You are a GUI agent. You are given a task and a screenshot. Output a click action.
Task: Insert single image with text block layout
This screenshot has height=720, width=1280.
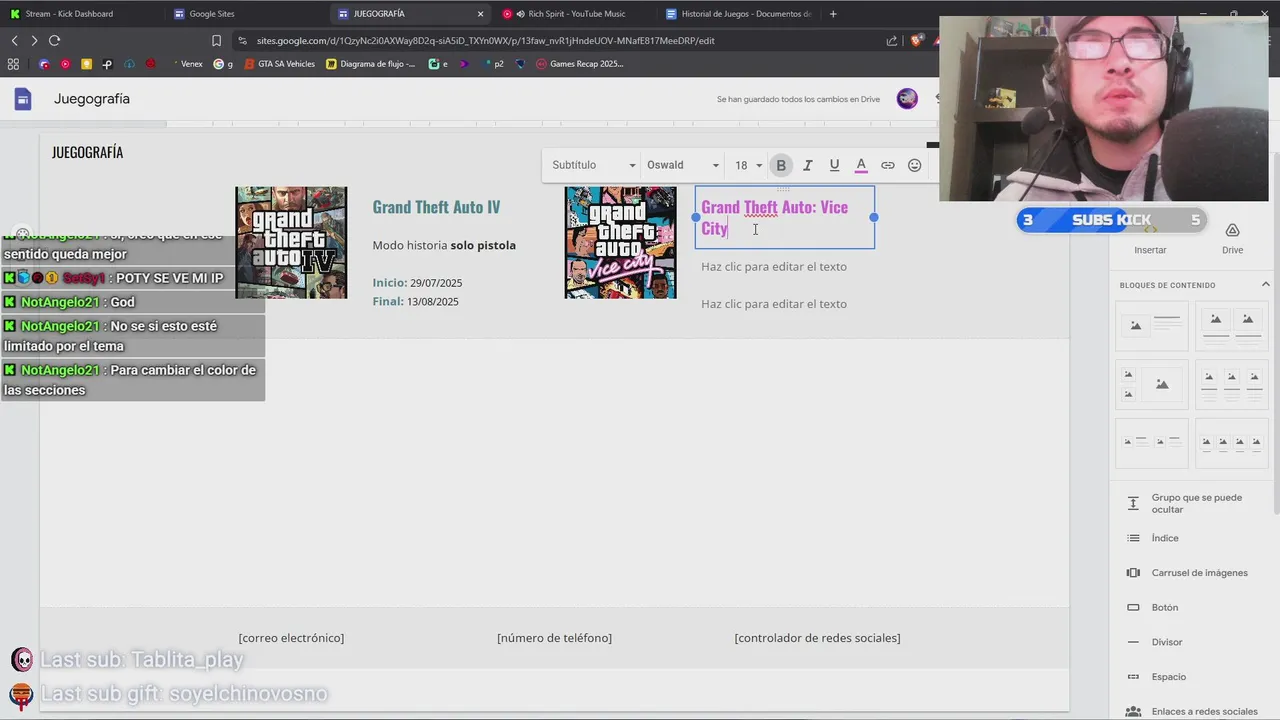[1152, 325]
